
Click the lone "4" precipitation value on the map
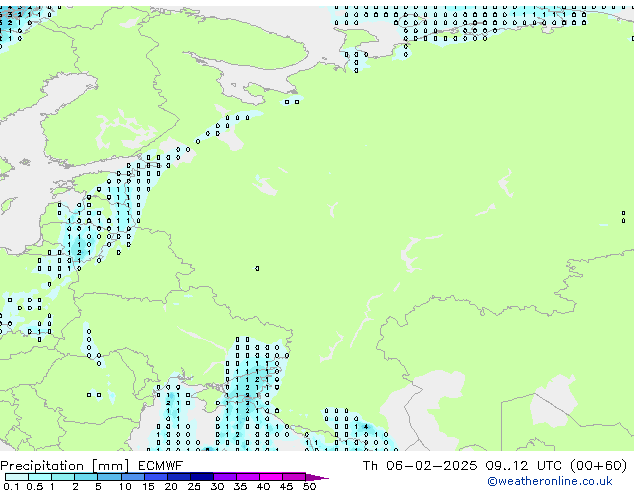366,427
